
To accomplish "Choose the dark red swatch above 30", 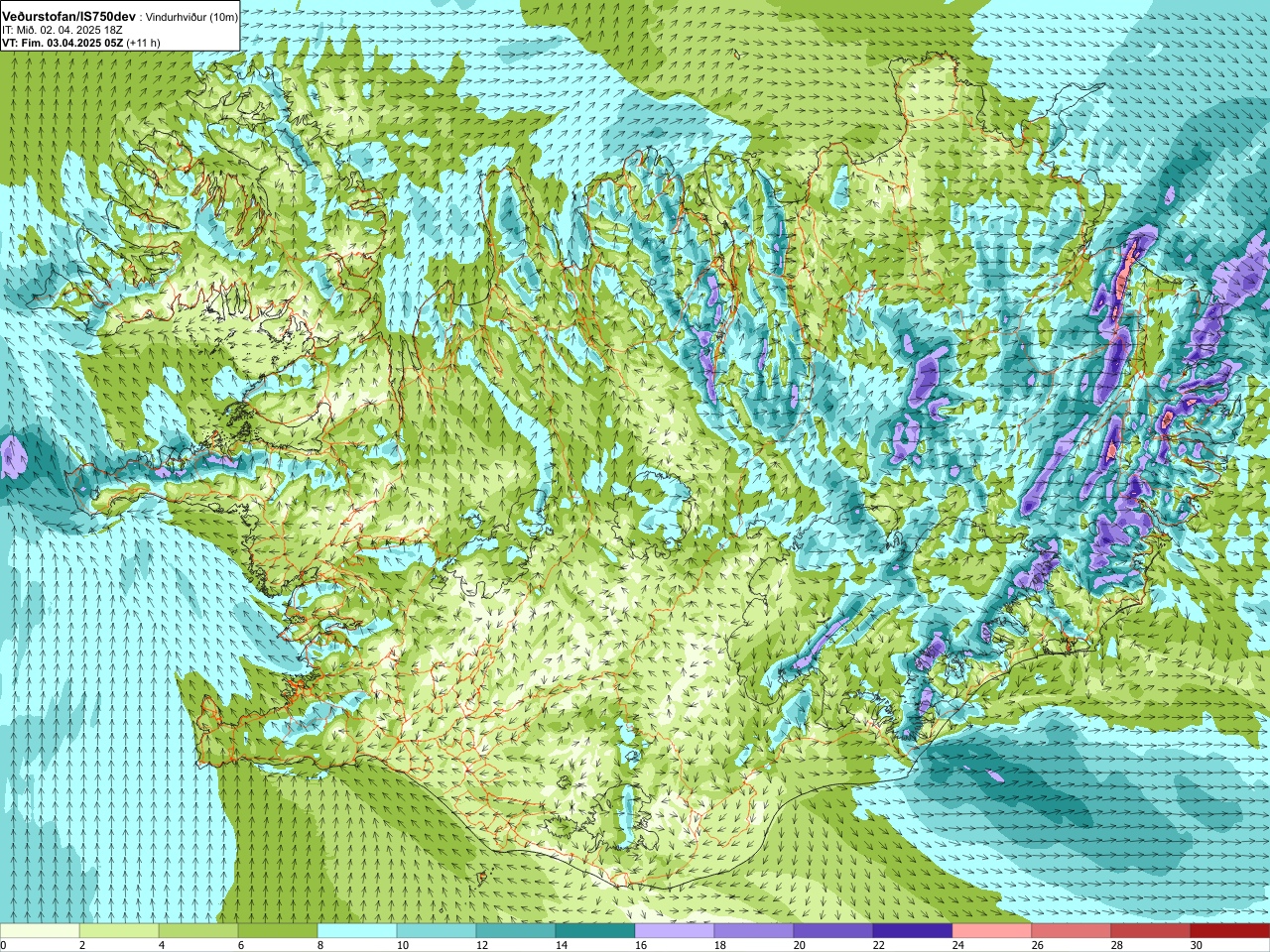I will point(1230,931).
